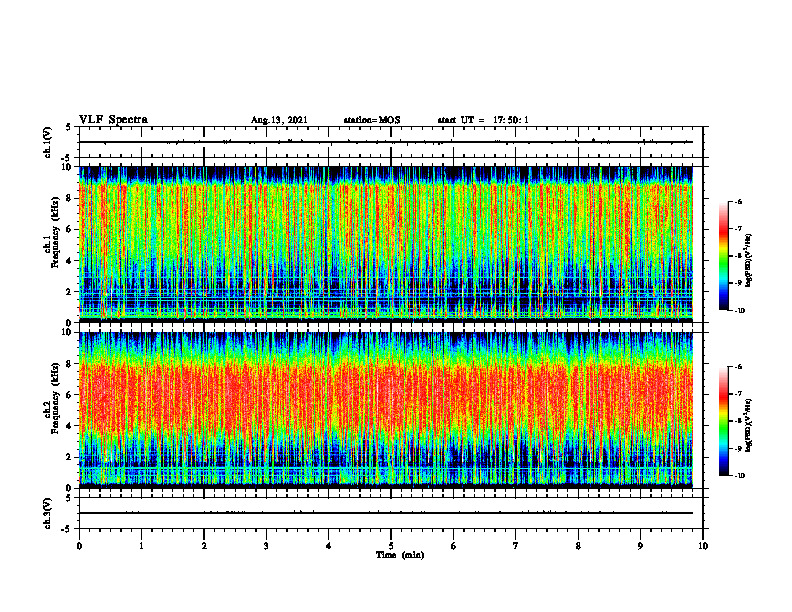Click the "ch.1(V)" waveform axis label

[x=48, y=142]
